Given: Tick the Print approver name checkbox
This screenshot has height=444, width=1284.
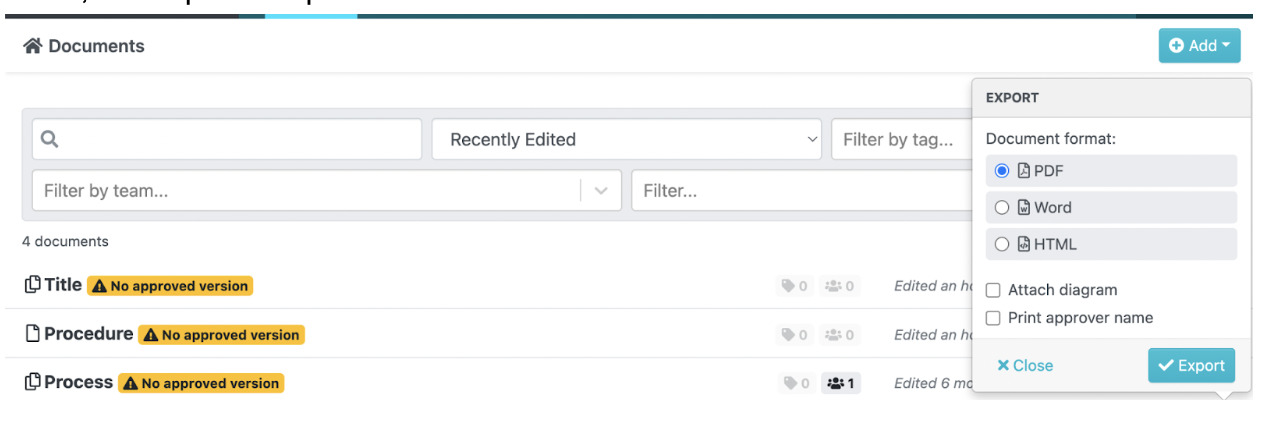Looking at the screenshot, I should click(993, 318).
